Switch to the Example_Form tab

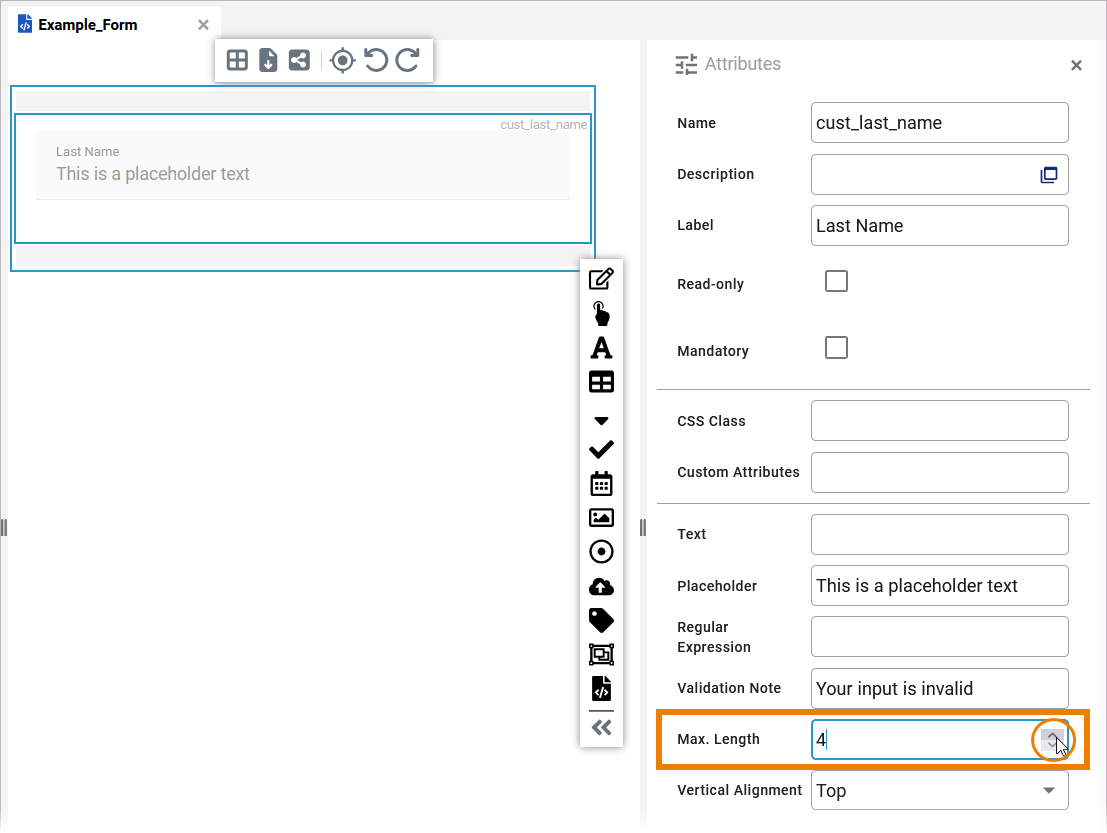[87, 25]
